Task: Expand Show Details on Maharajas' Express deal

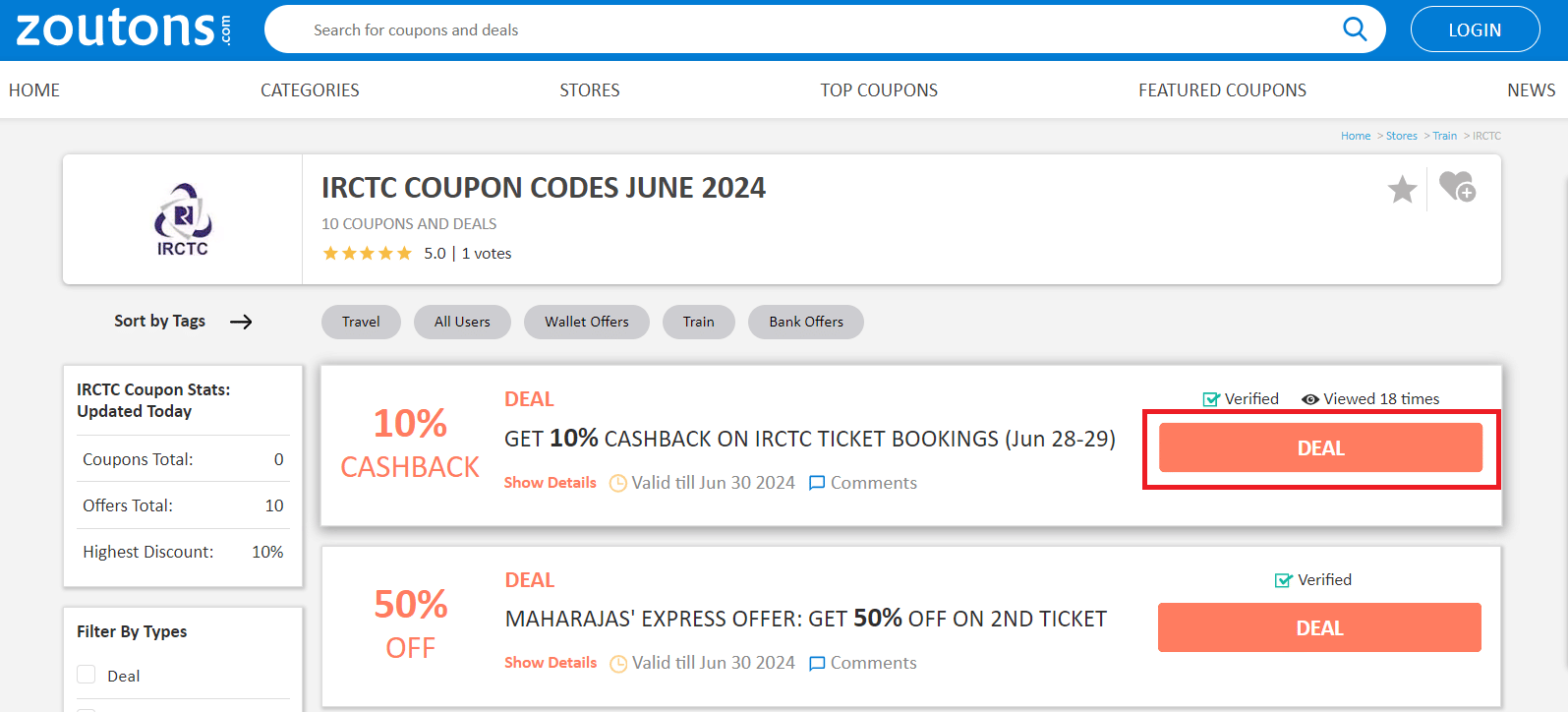Action: click(551, 663)
